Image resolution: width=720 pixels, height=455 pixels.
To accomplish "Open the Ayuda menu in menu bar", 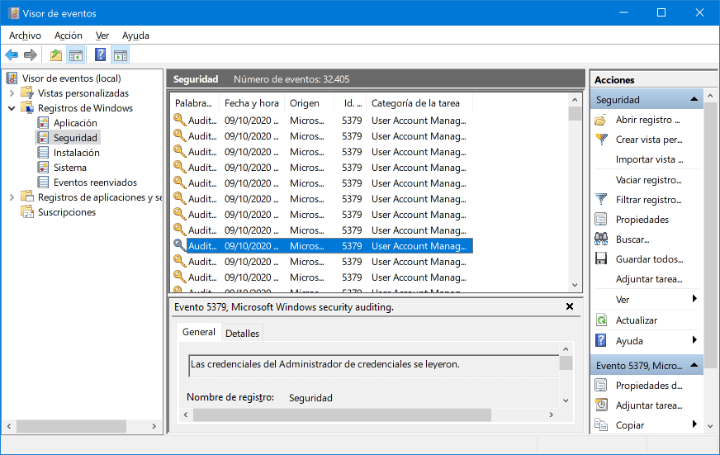I will (135, 35).
